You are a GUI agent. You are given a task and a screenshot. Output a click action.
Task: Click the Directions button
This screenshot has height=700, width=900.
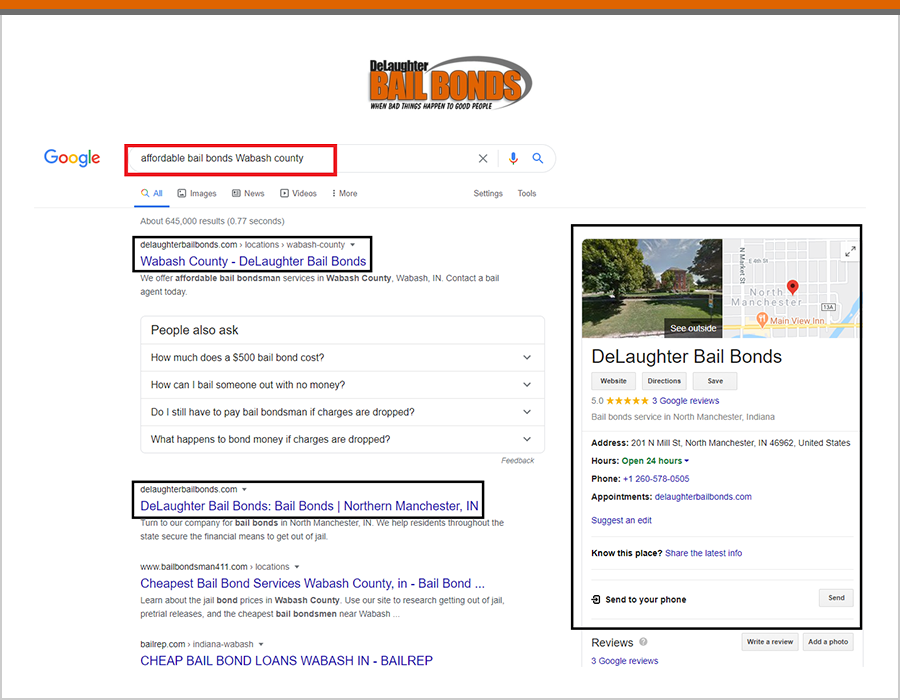click(x=664, y=381)
